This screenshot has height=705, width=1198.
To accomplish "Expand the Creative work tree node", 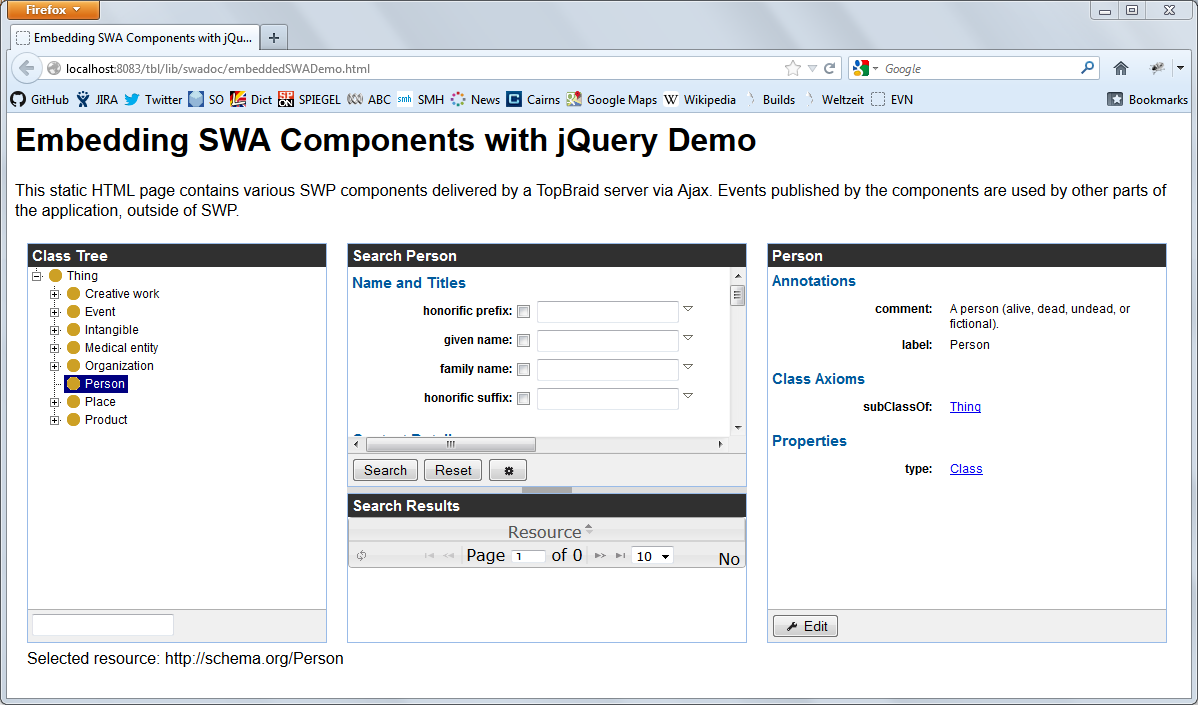I will coord(55,294).
